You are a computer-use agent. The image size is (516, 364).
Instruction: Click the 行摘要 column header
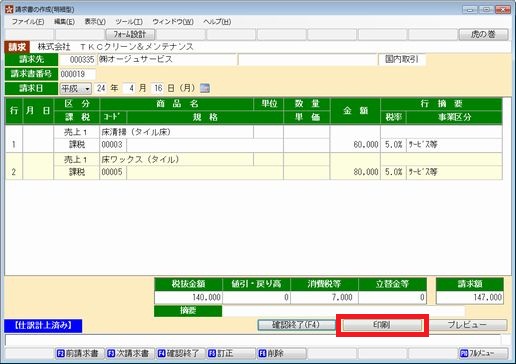(441, 104)
